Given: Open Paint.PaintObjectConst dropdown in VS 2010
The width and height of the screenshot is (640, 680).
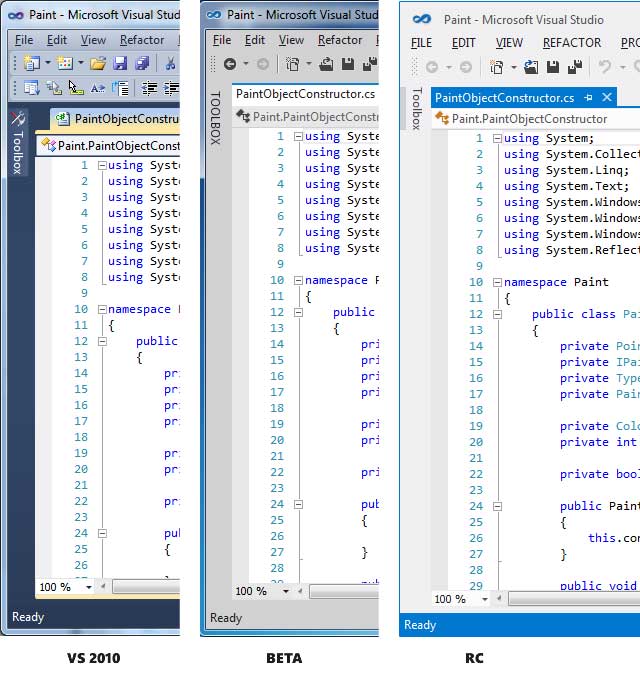Looking at the screenshot, I should coord(109,146).
